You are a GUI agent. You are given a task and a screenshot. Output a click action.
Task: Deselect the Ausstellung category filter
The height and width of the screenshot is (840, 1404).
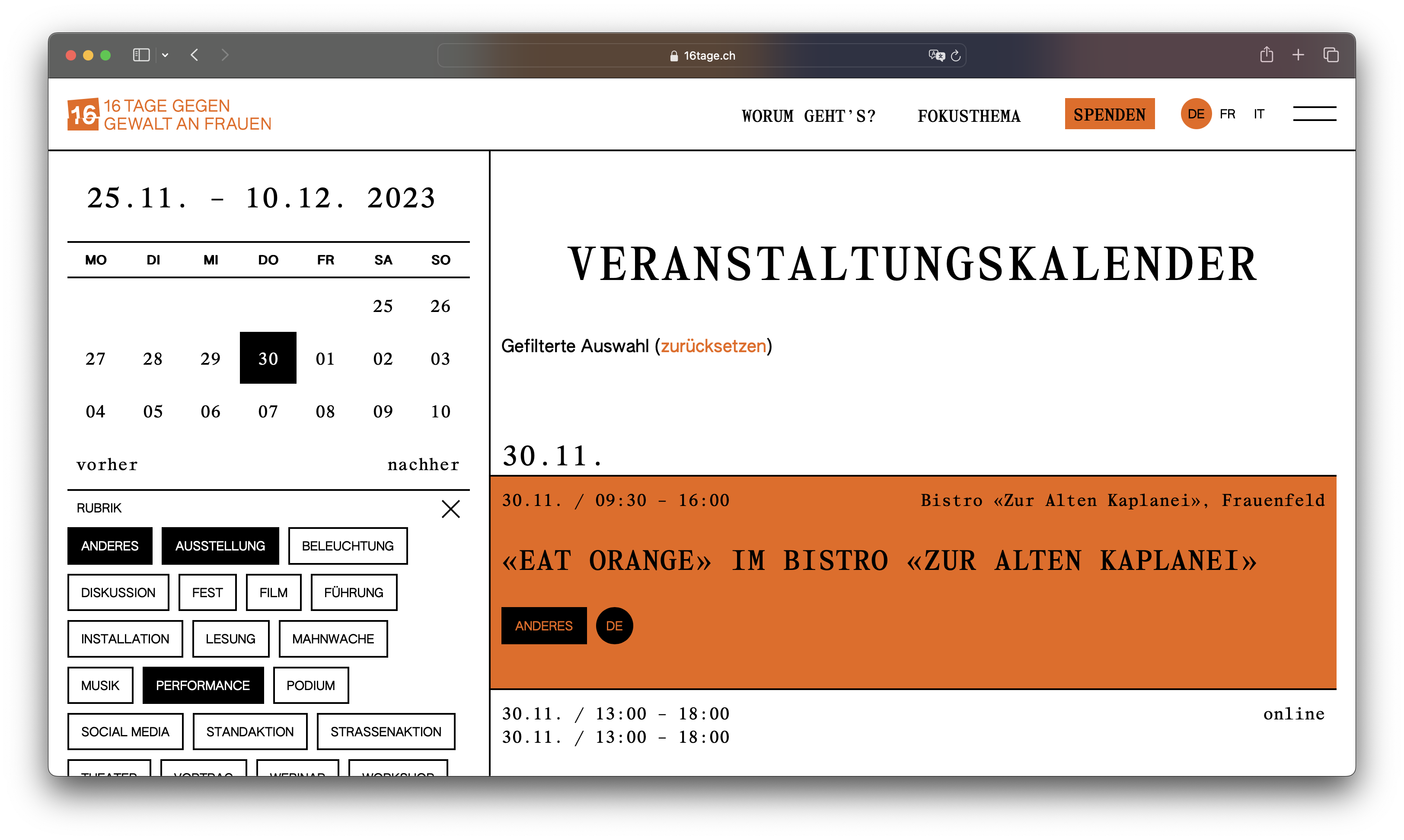tap(220, 546)
